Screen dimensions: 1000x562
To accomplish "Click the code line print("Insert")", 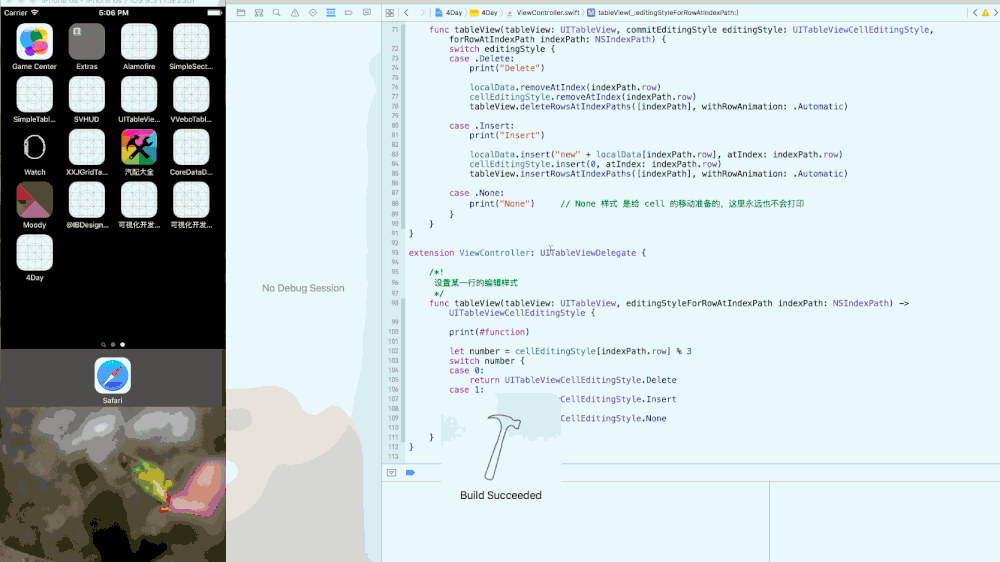I will click(x=507, y=135).
